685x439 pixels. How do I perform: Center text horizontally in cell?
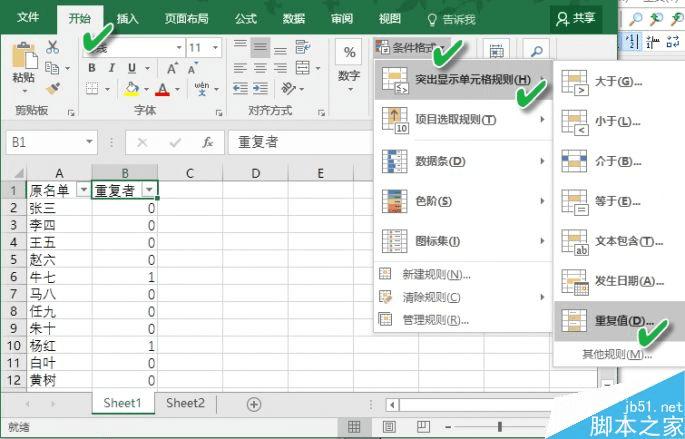click(x=260, y=68)
